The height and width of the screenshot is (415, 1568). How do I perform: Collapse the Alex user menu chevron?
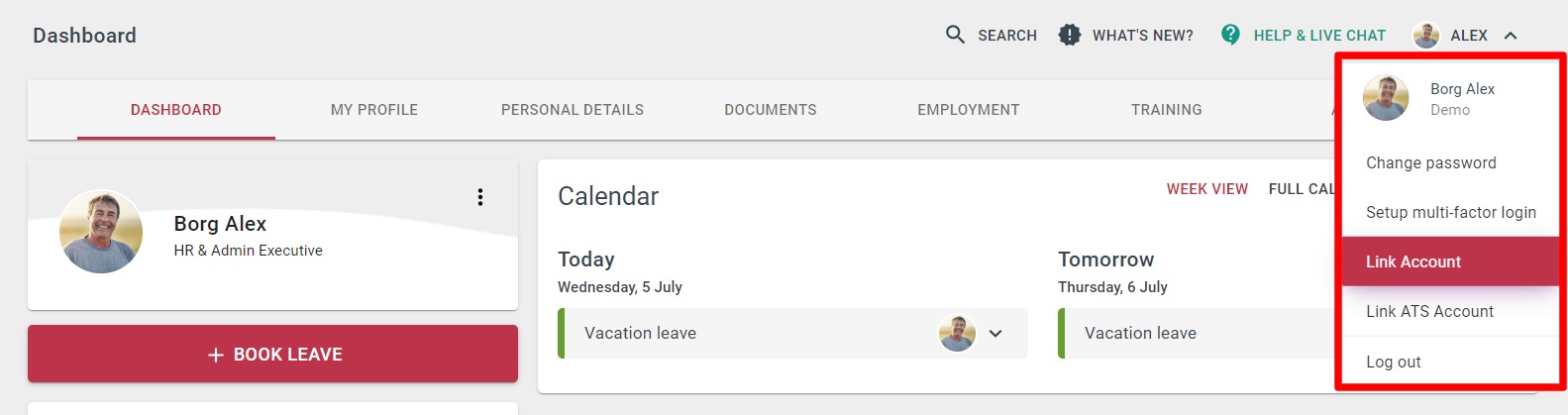pyautogui.click(x=1511, y=36)
